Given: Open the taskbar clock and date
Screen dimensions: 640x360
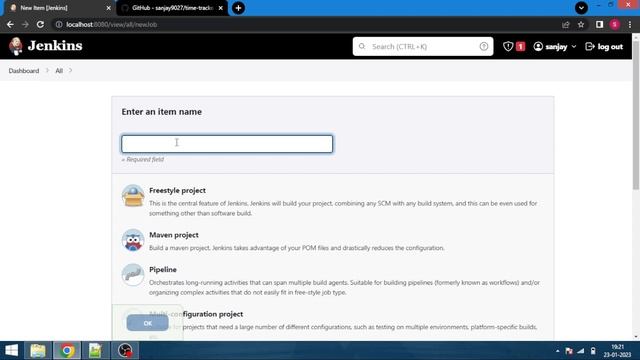Looking at the screenshot, I should tap(618, 351).
